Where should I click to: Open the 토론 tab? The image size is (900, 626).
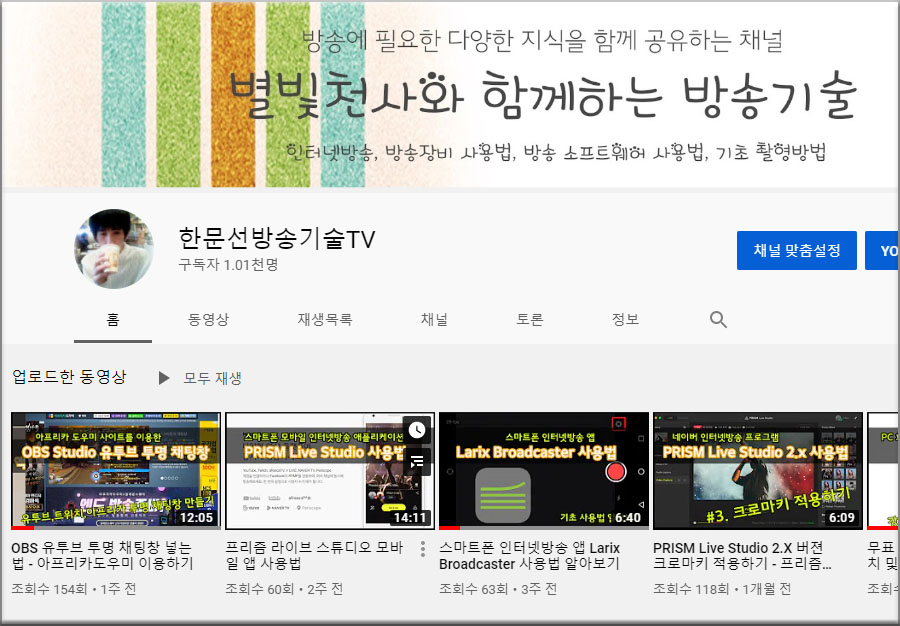[529, 320]
